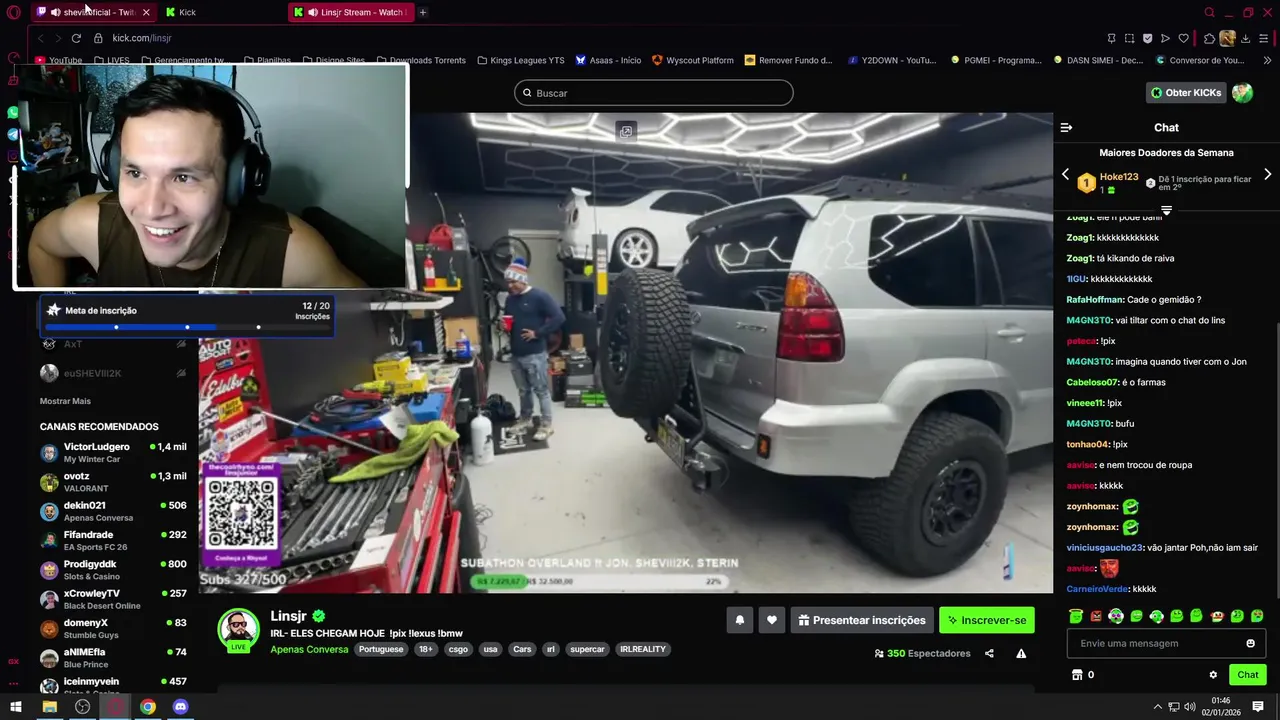The image size is (1280, 720).
Task: Open user avatar menu at top right
Action: tap(1242, 93)
